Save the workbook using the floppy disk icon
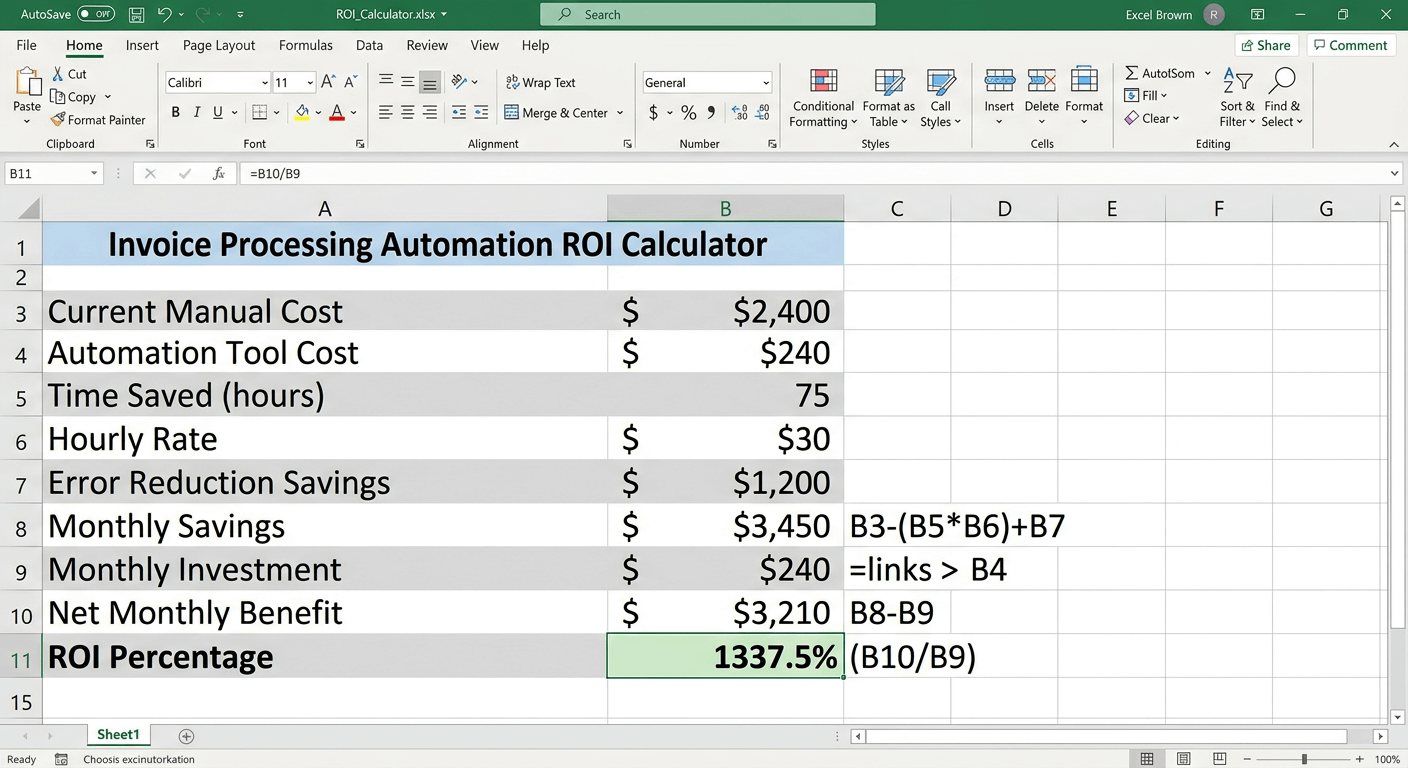The image size is (1408, 768). click(137, 15)
